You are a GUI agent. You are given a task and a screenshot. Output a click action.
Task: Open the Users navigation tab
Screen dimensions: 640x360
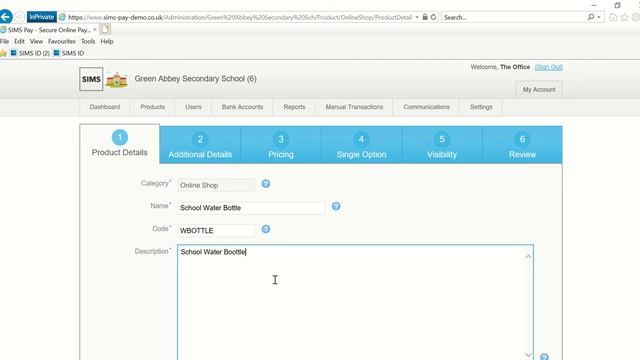pyautogui.click(x=193, y=107)
